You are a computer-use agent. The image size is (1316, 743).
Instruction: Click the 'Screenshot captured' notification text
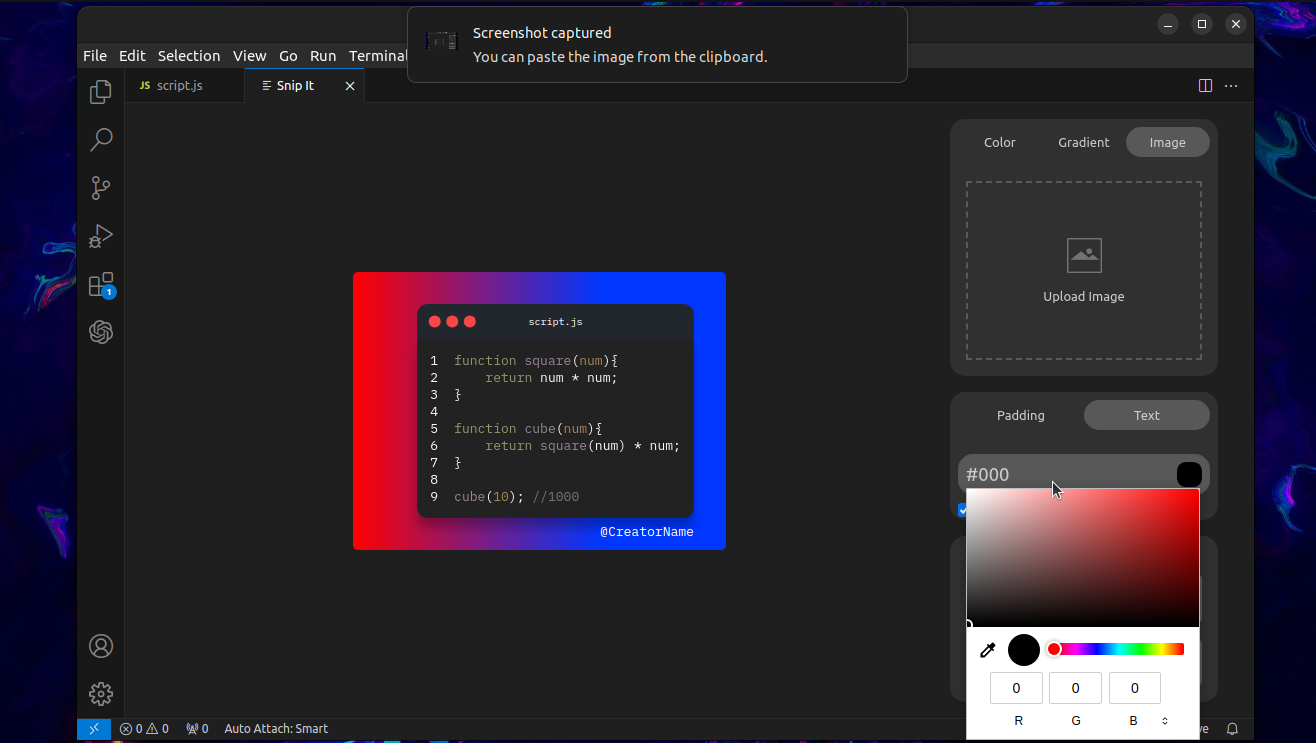point(542,33)
